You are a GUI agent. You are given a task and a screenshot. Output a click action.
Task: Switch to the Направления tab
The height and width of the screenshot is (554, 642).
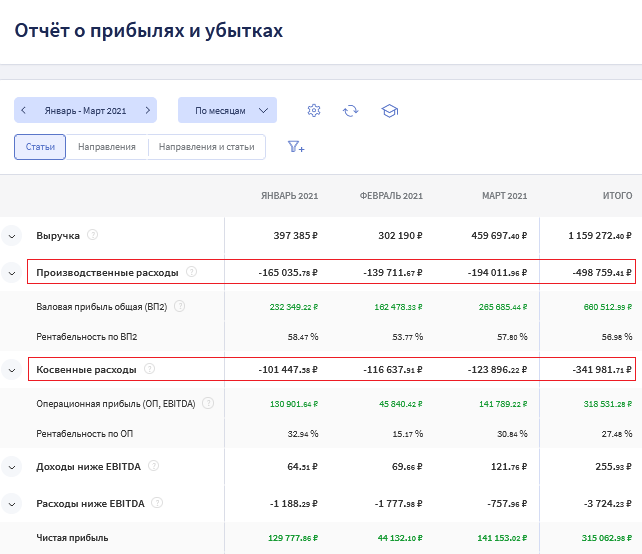[x=107, y=147]
